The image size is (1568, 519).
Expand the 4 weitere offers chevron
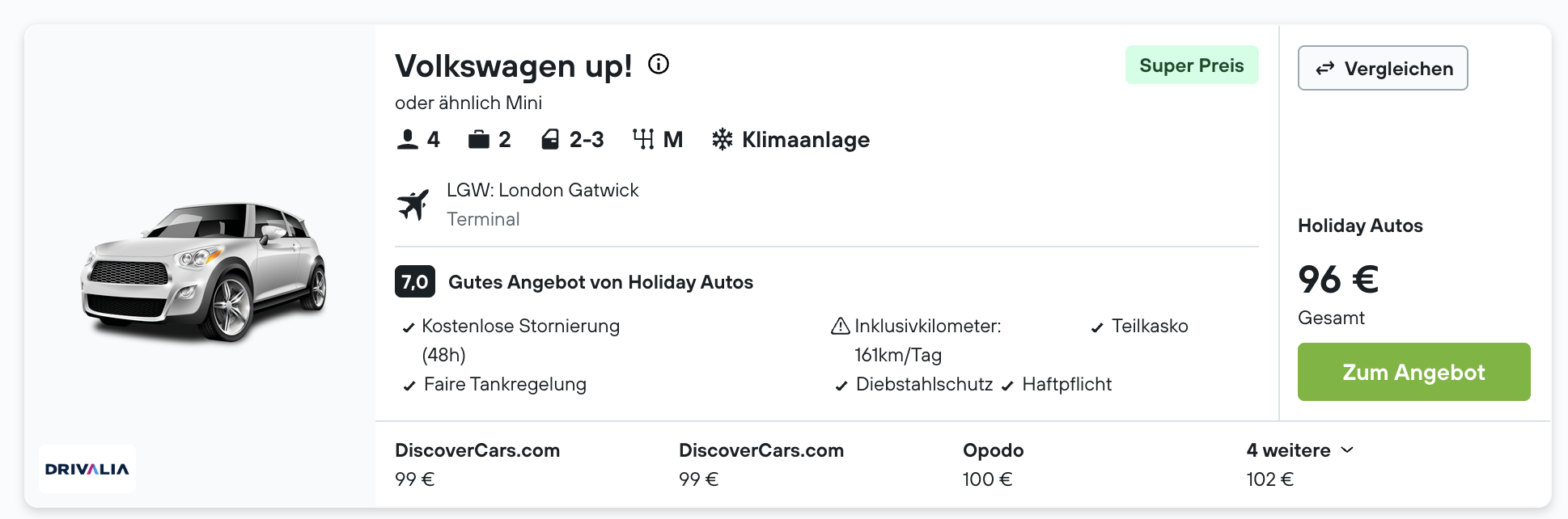(x=1347, y=449)
